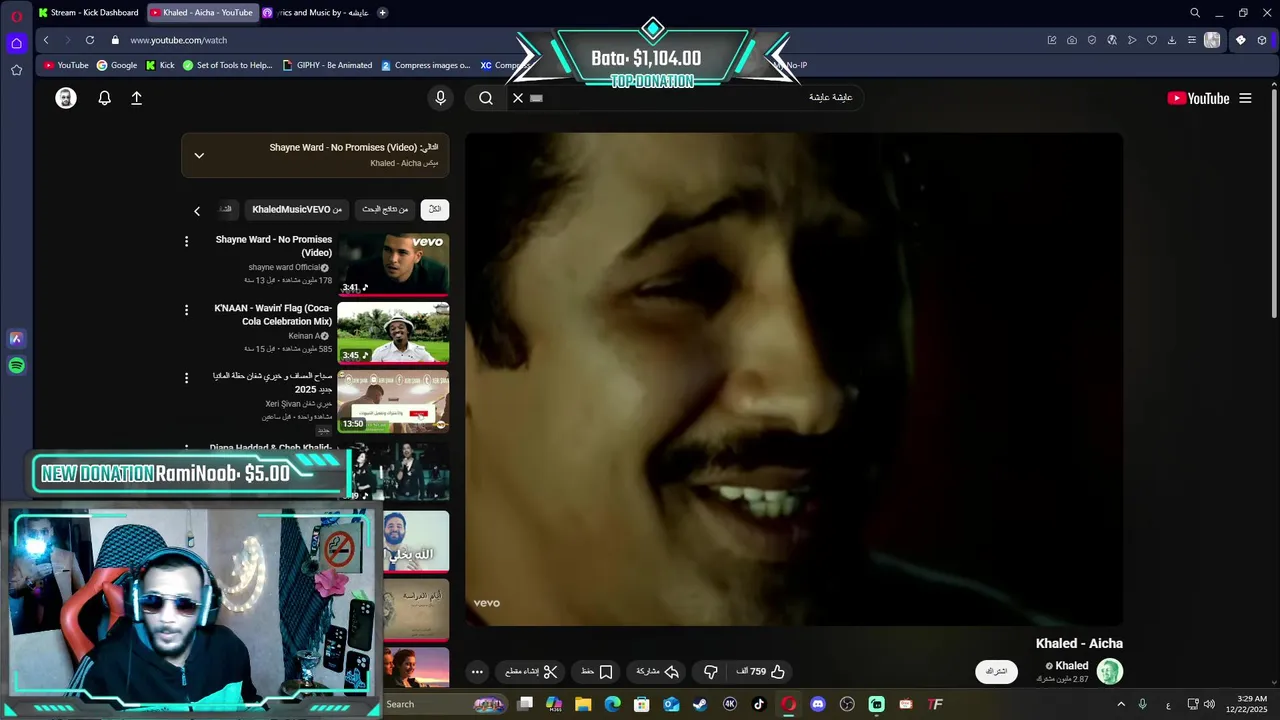The image size is (1280, 720).
Task: Click the Share arrow button
Action: [x=658, y=672]
